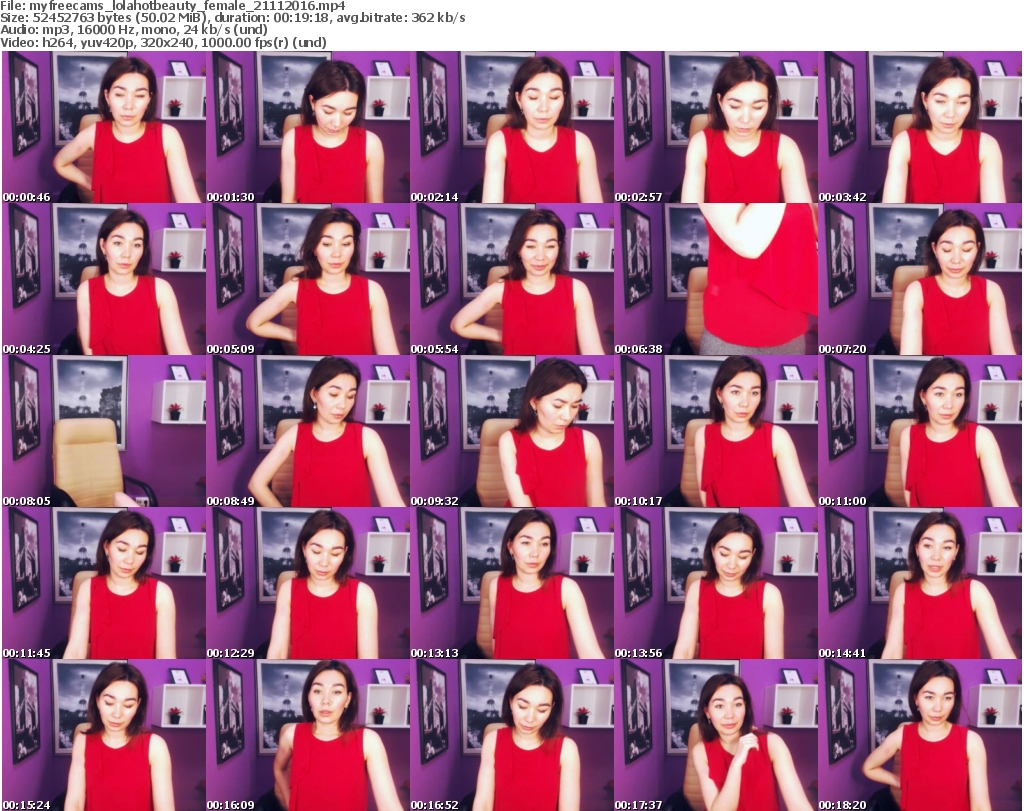
Task: Select the thumbnail stamped 00:00:46
Action: pyautogui.click(x=104, y=127)
